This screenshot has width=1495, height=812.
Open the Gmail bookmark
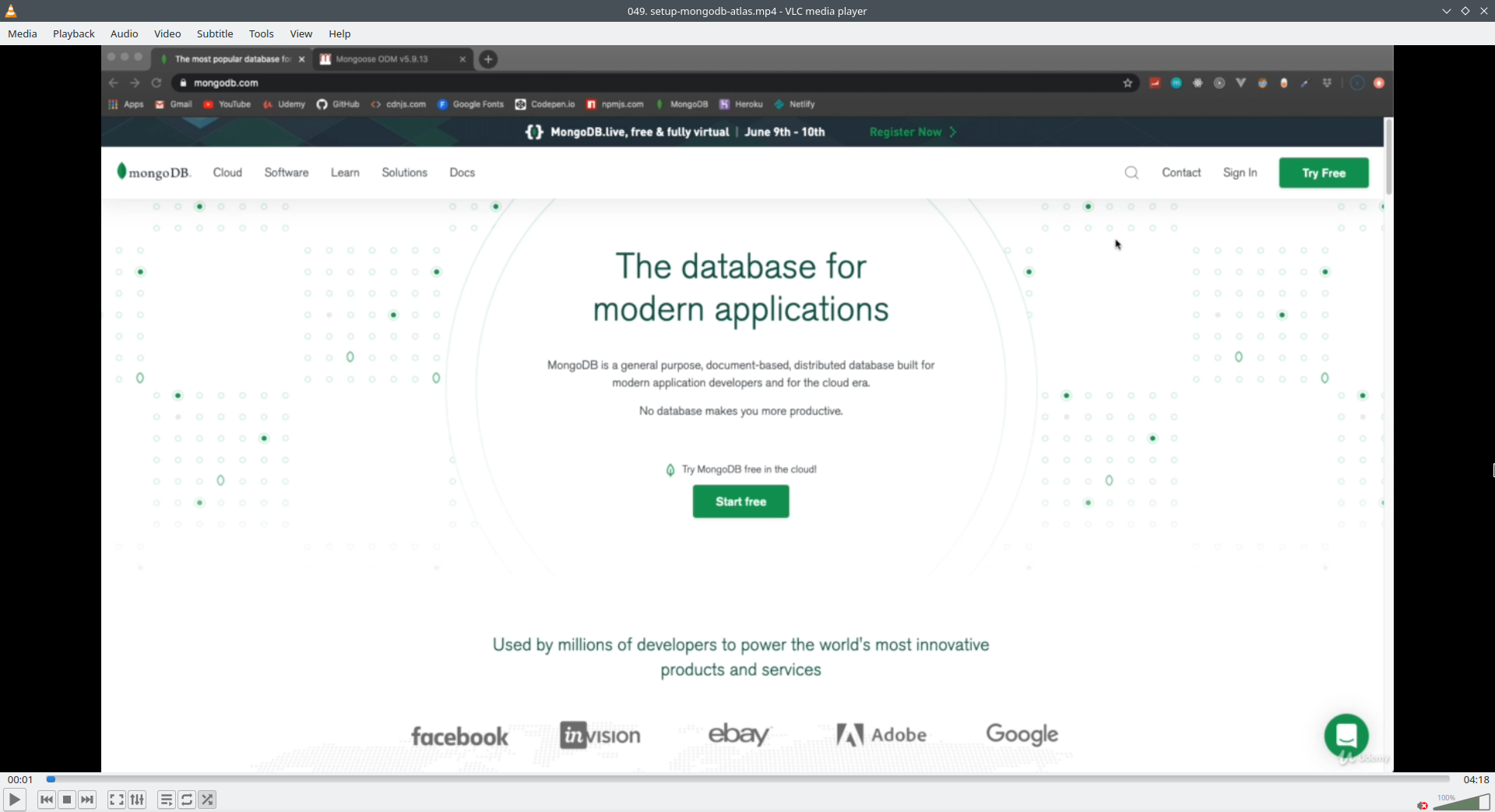174,104
